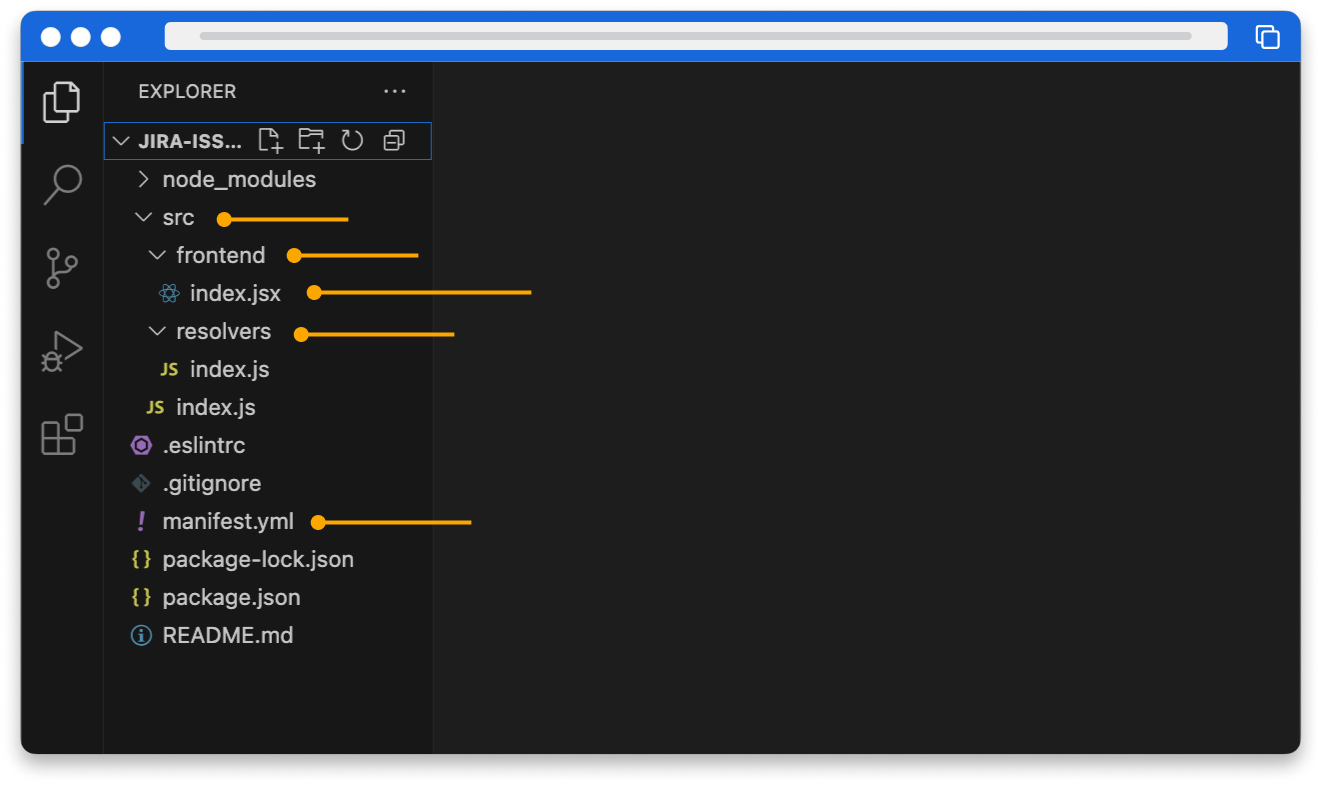Click the EXPLORER panel title
The height and width of the screenshot is (785, 1322).
coord(187,92)
